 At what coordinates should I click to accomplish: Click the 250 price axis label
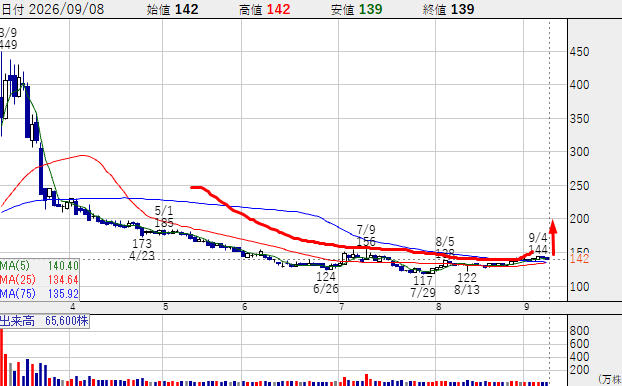point(580,186)
